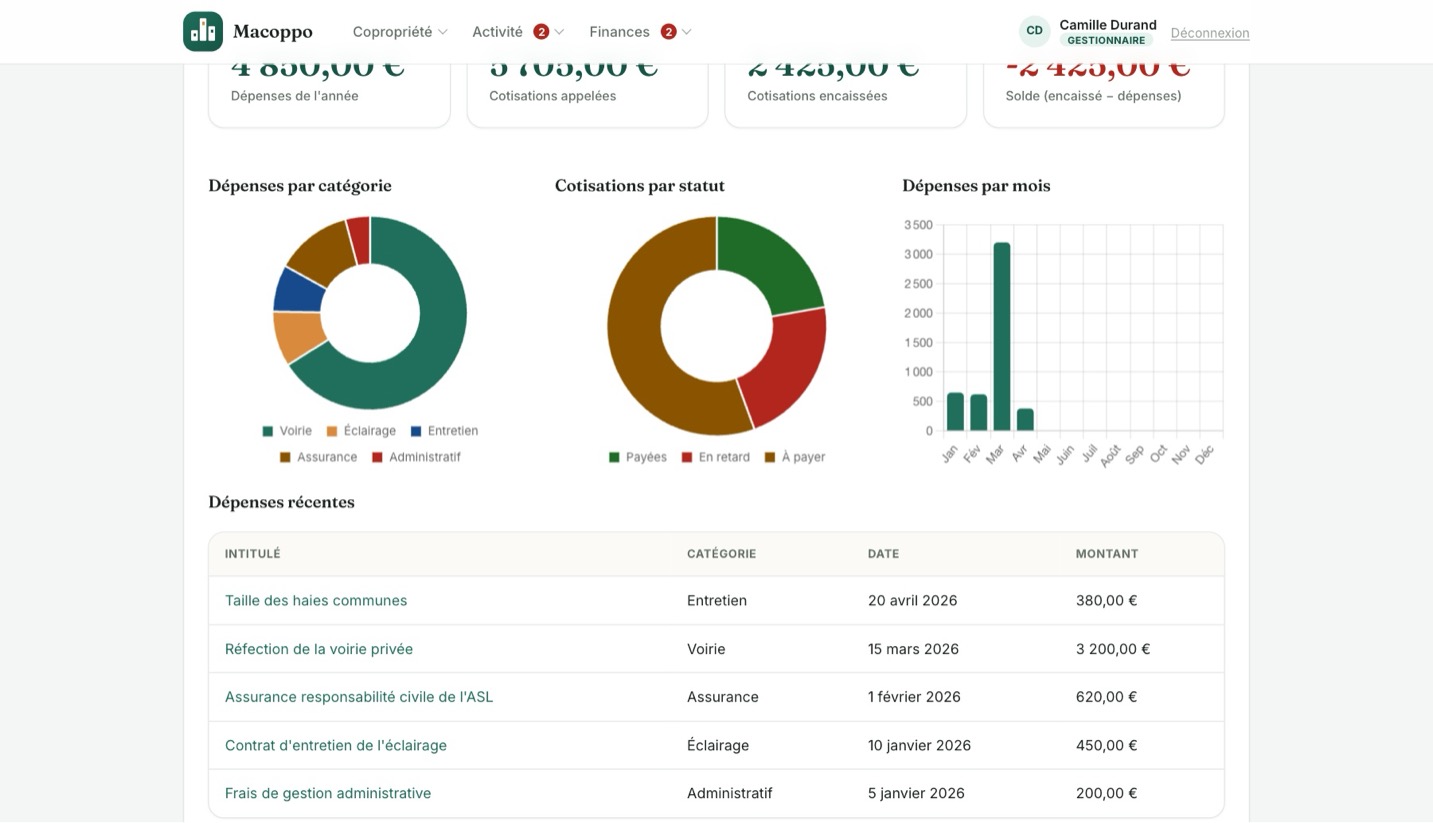Open the Réfection de la voirie privée expense

click(319, 649)
